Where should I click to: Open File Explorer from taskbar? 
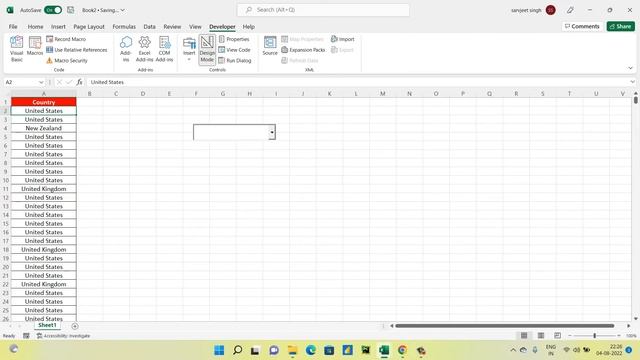(x=292, y=350)
